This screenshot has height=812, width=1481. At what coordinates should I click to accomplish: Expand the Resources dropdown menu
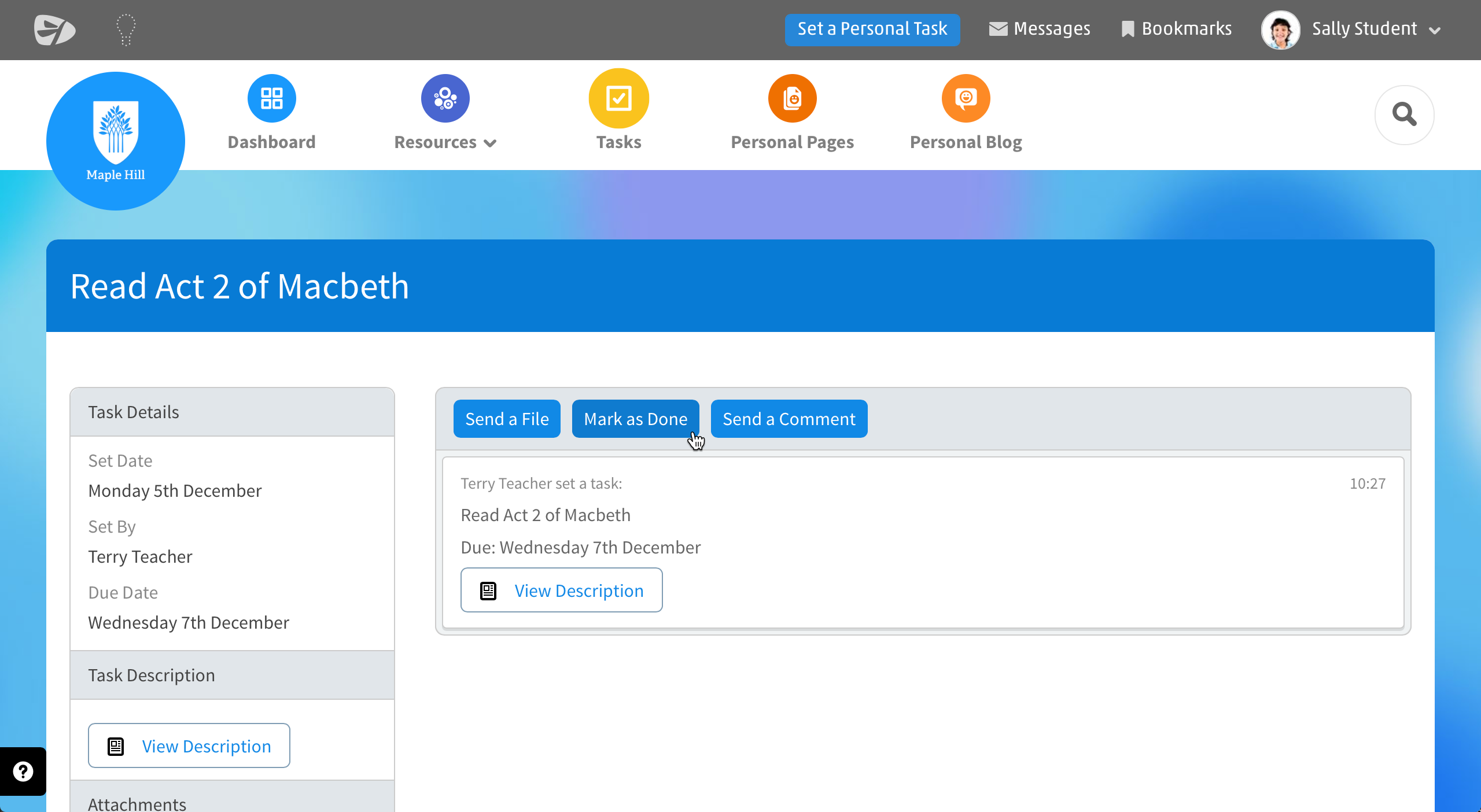click(445, 142)
